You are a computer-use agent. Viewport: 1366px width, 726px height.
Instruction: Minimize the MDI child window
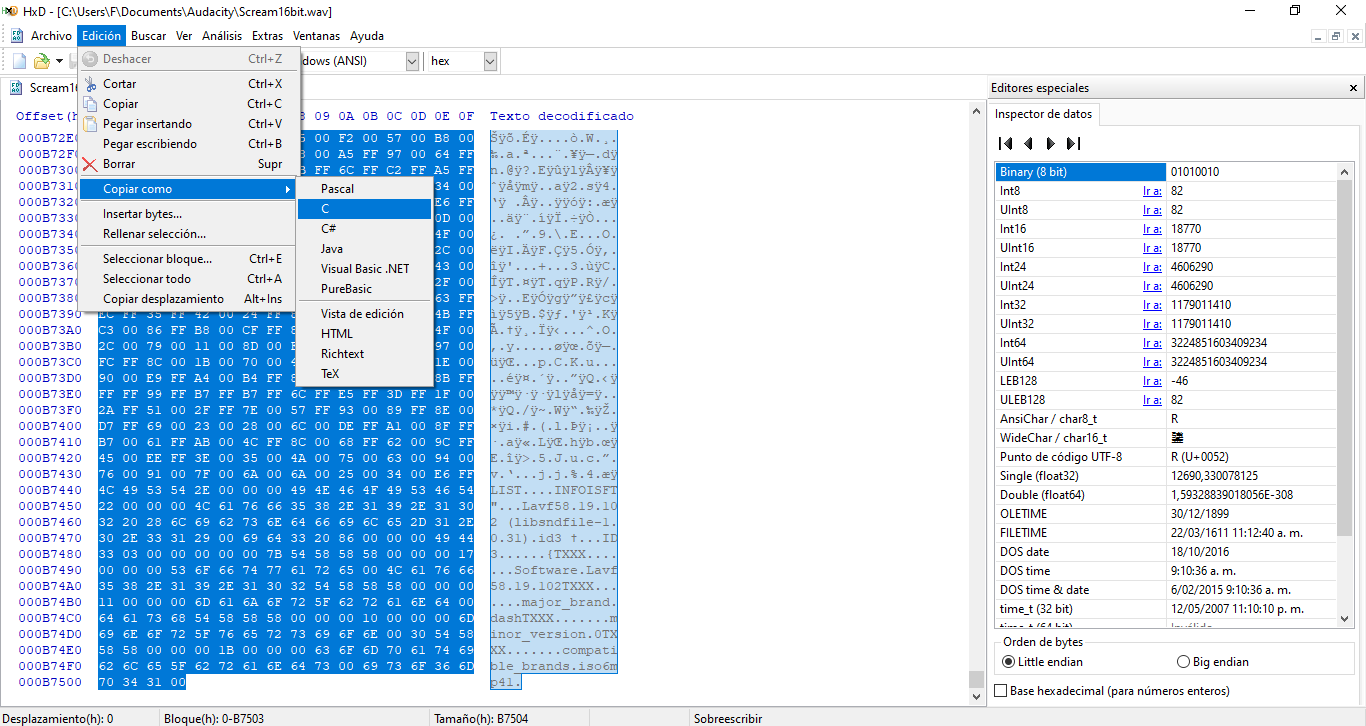1319,36
